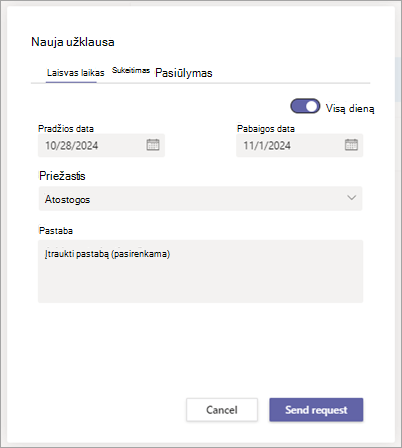Click the Pradžios data label
Image resolution: width=402 pixels, height=448 pixels.
pos(66,129)
